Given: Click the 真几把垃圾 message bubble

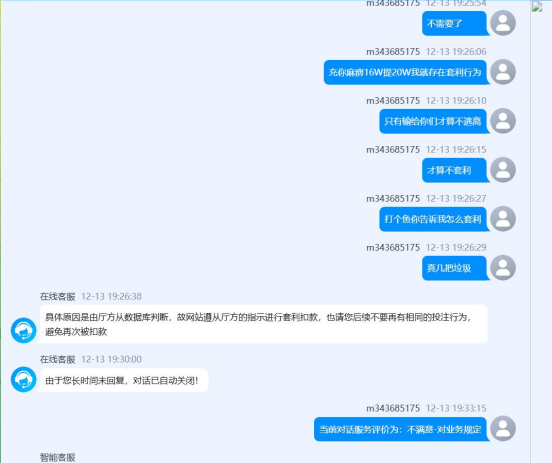Looking at the screenshot, I should point(454,268).
